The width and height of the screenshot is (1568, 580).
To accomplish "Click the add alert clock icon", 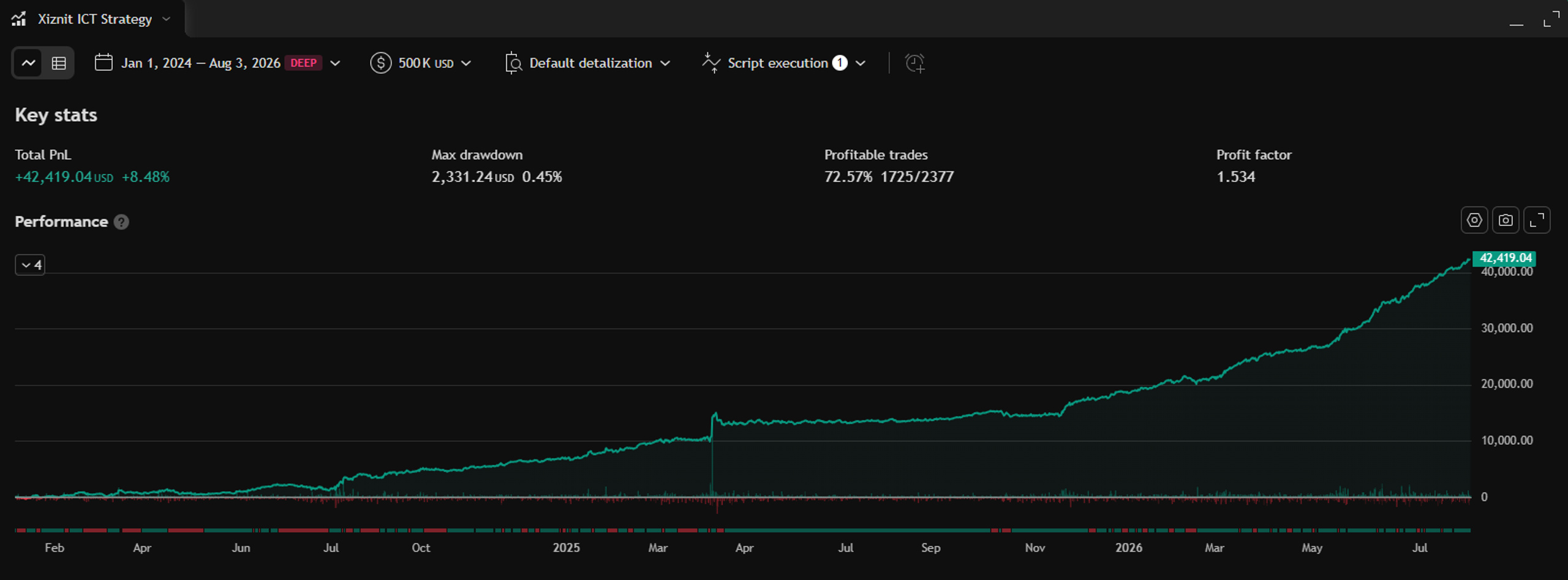I will point(915,63).
